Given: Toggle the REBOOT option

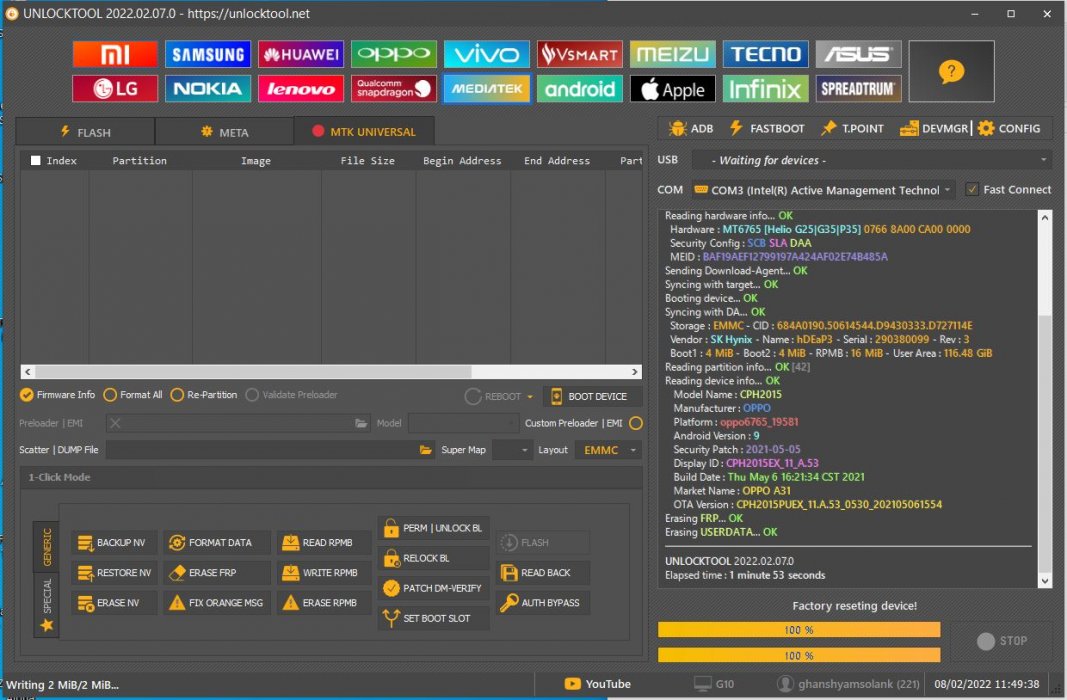Looking at the screenshot, I should tap(493, 397).
